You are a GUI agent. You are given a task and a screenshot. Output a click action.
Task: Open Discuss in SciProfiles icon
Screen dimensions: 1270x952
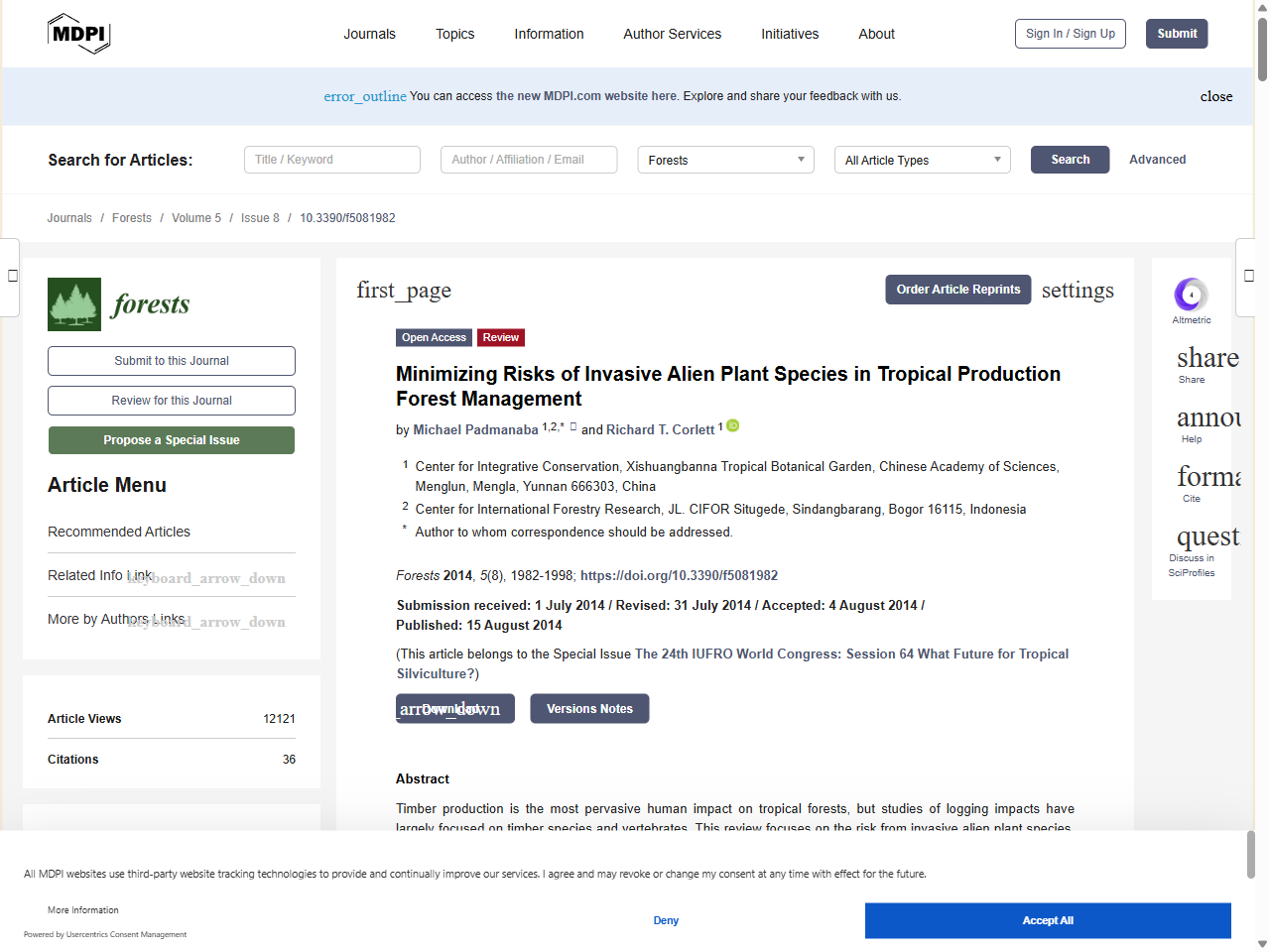pos(1207,536)
